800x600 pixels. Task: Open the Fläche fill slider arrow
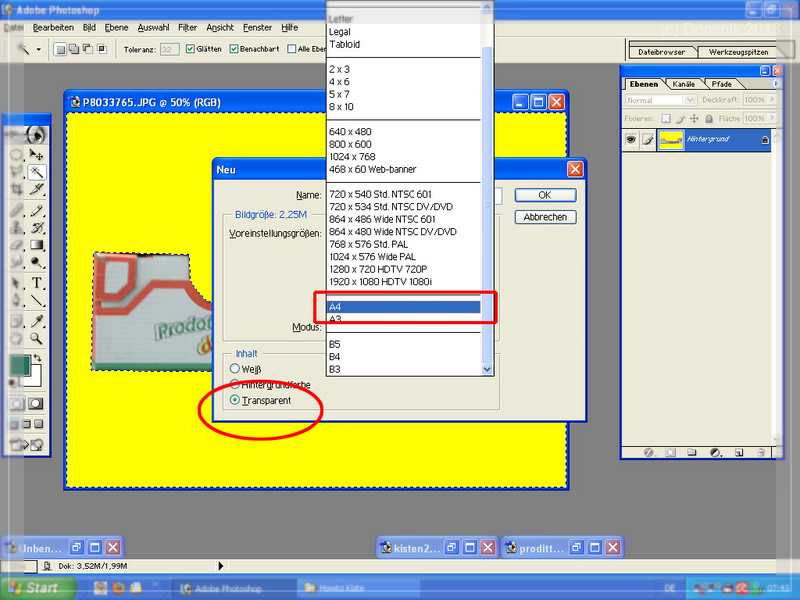(772, 118)
